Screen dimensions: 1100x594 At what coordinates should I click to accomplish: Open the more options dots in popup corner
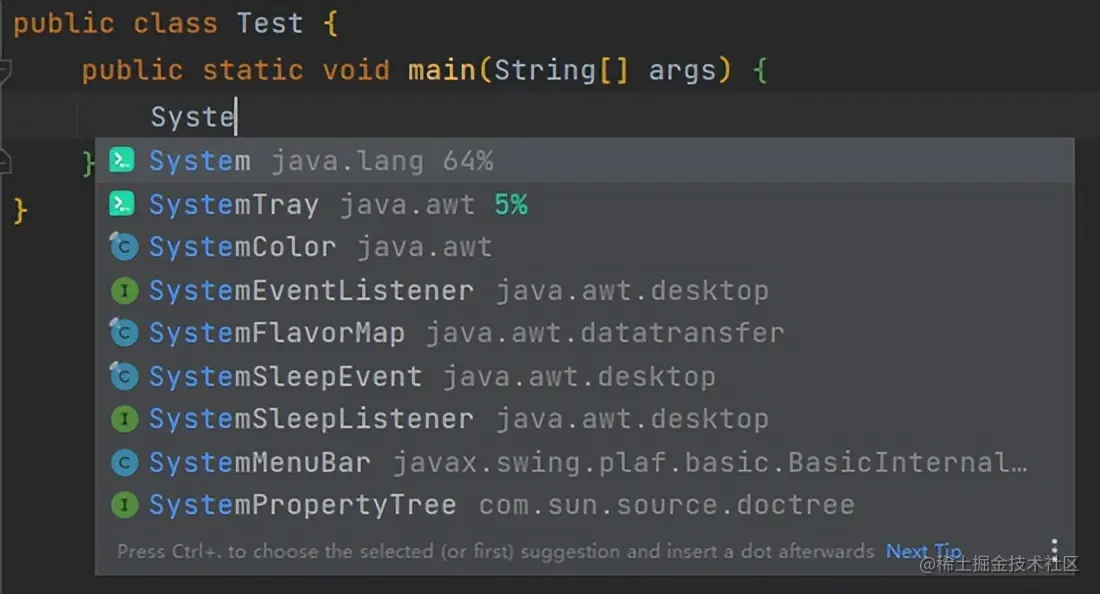(x=1056, y=549)
